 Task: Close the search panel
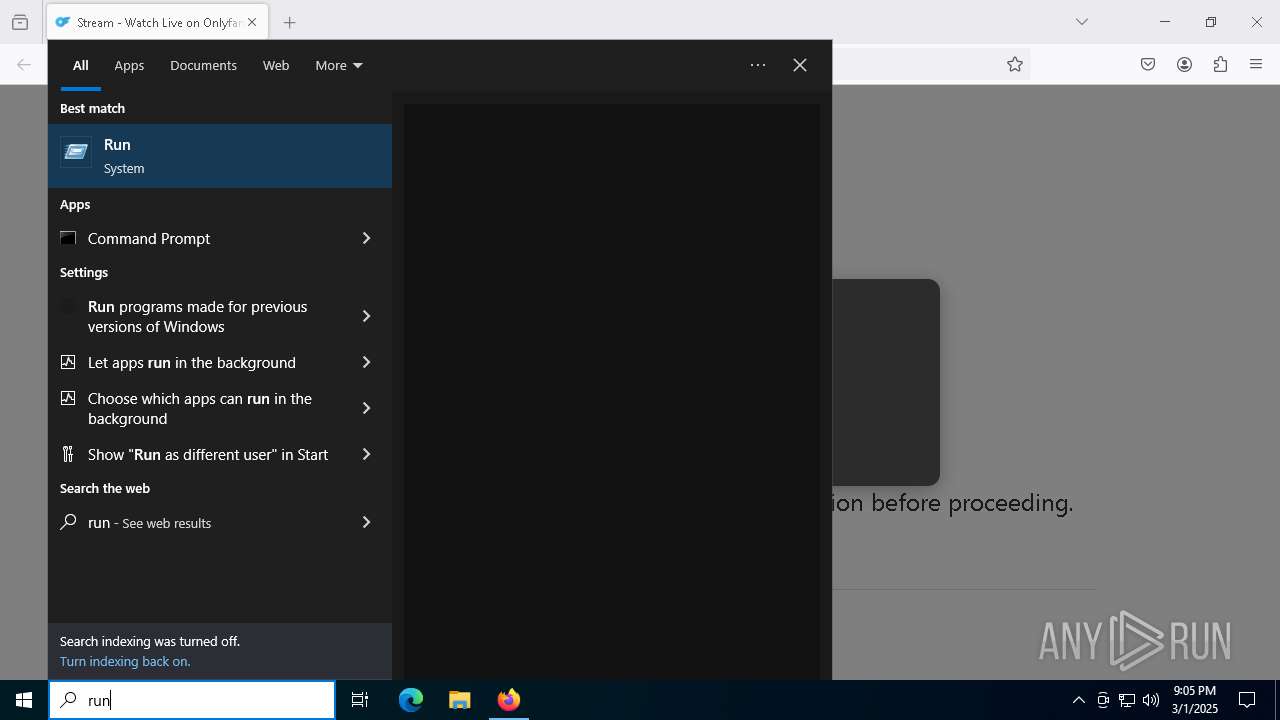pos(800,65)
